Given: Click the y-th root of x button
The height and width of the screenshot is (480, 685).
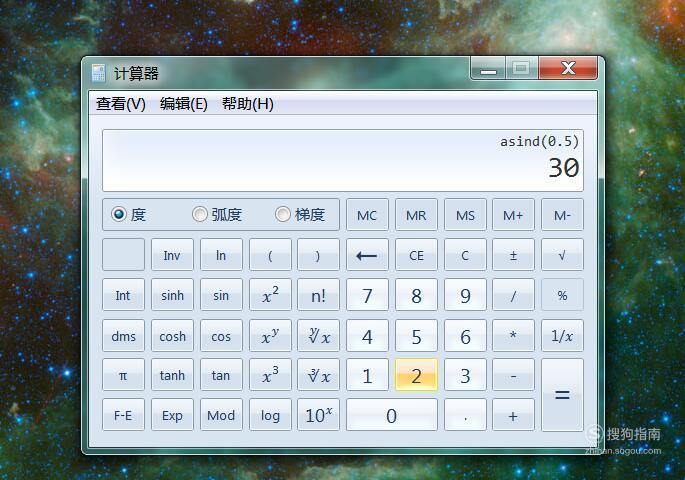Looking at the screenshot, I should click(318, 335).
